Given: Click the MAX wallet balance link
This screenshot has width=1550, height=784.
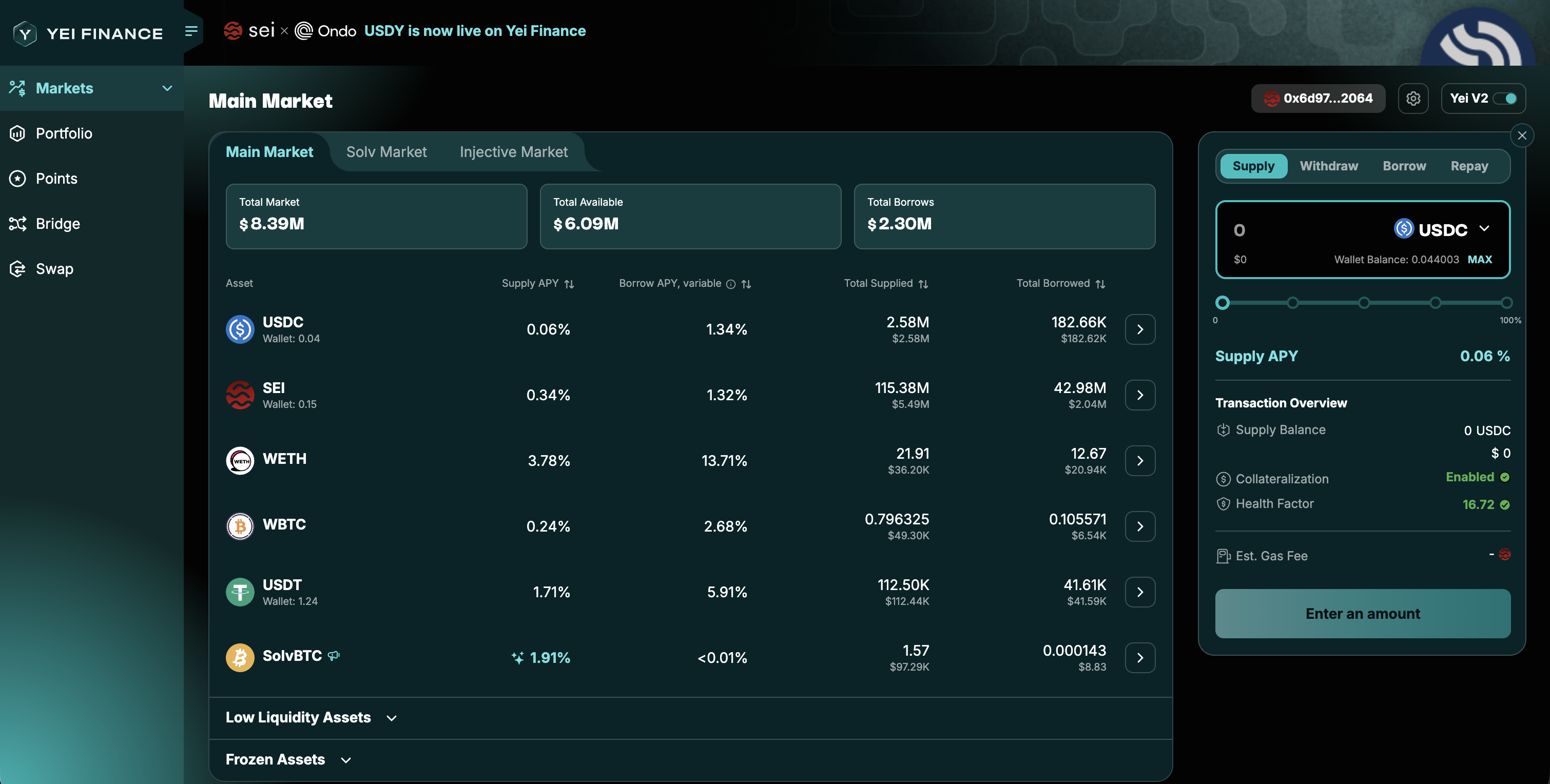Looking at the screenshot, I should (x=1480, y=259).
